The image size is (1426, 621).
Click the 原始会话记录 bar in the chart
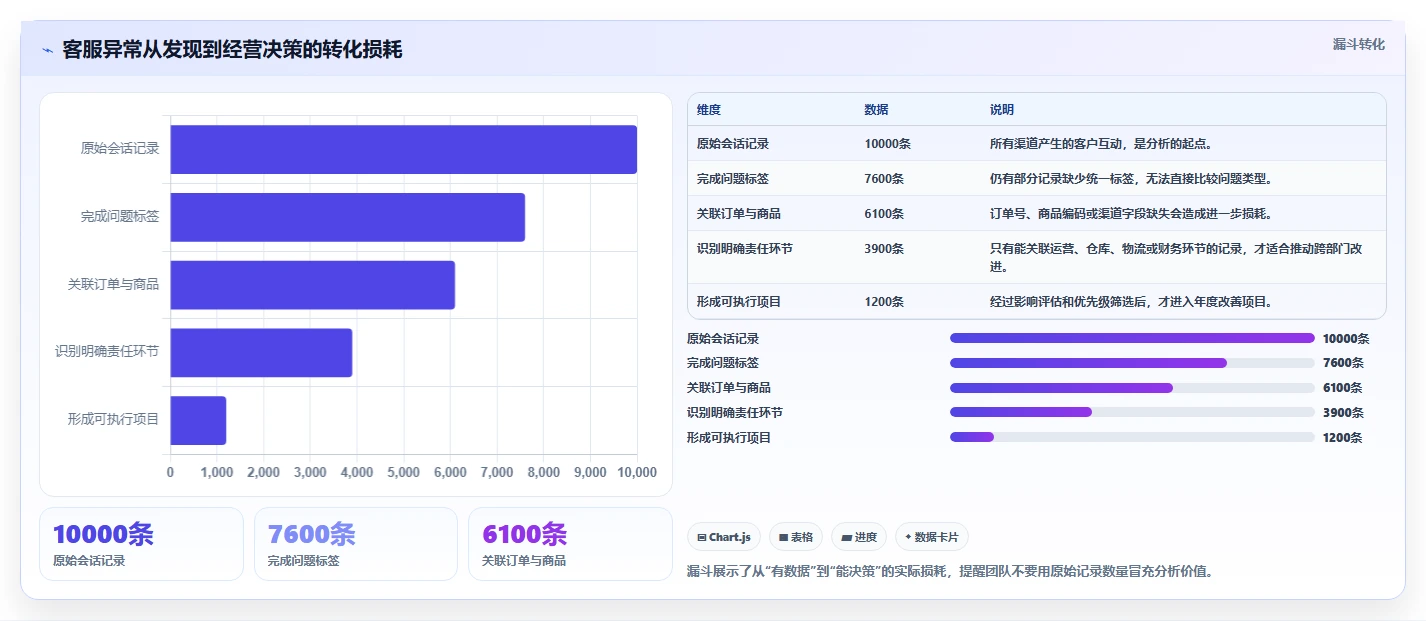pos(404,149)
